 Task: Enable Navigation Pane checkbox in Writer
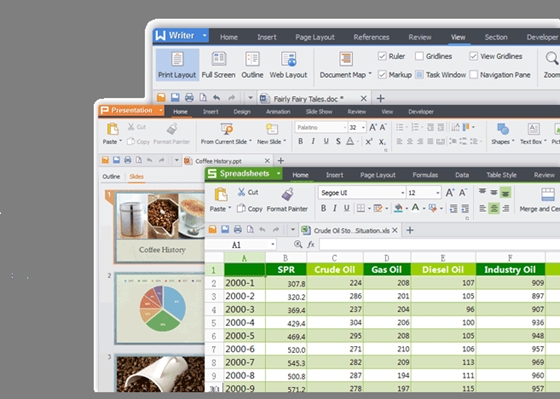[x=474, y=75]
